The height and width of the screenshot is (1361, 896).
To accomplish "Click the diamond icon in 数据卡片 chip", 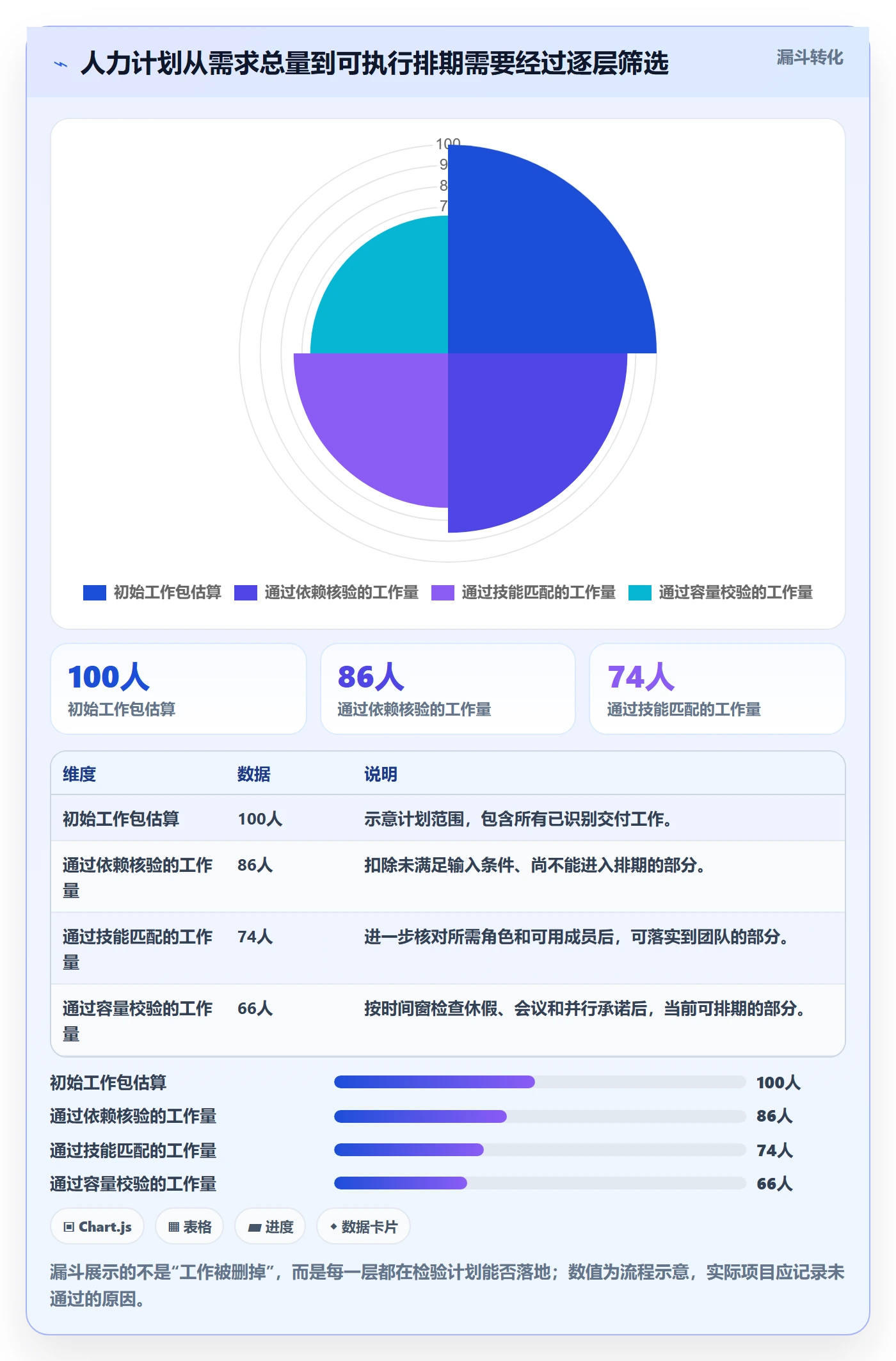I will [x=333, y=1227].
